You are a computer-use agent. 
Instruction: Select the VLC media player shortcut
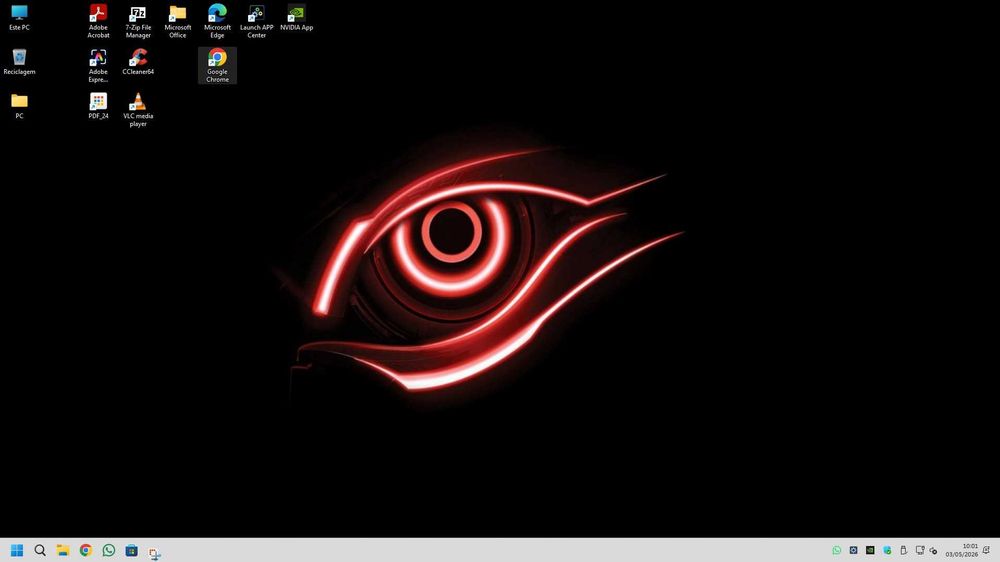(138, 110)
